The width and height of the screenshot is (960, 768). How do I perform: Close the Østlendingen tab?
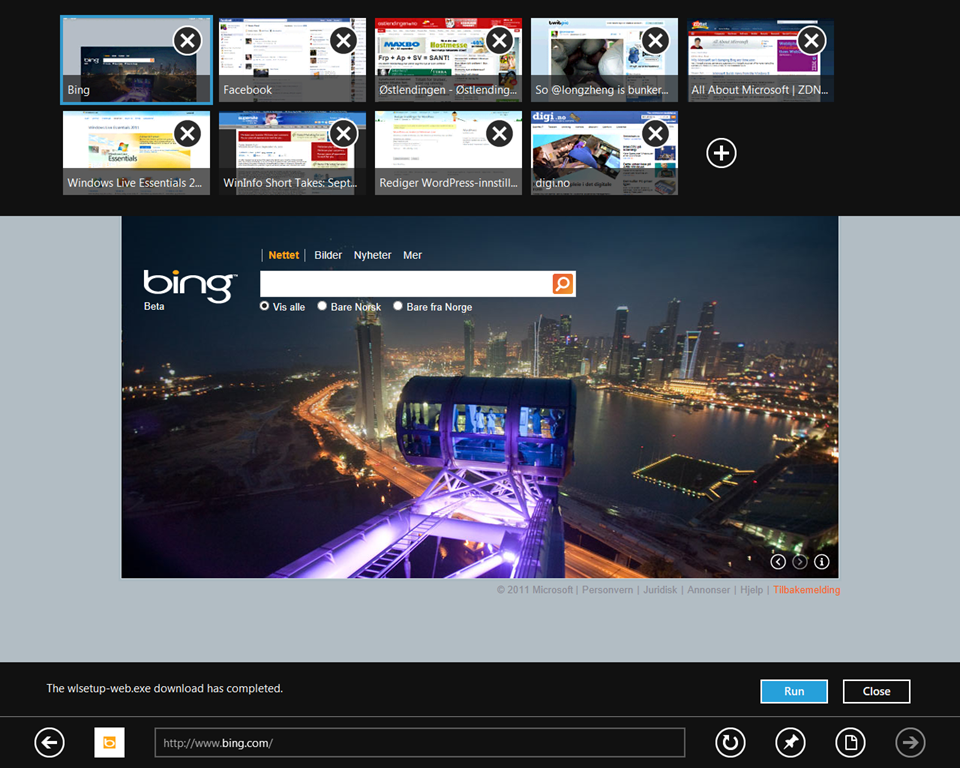(500, 41)
